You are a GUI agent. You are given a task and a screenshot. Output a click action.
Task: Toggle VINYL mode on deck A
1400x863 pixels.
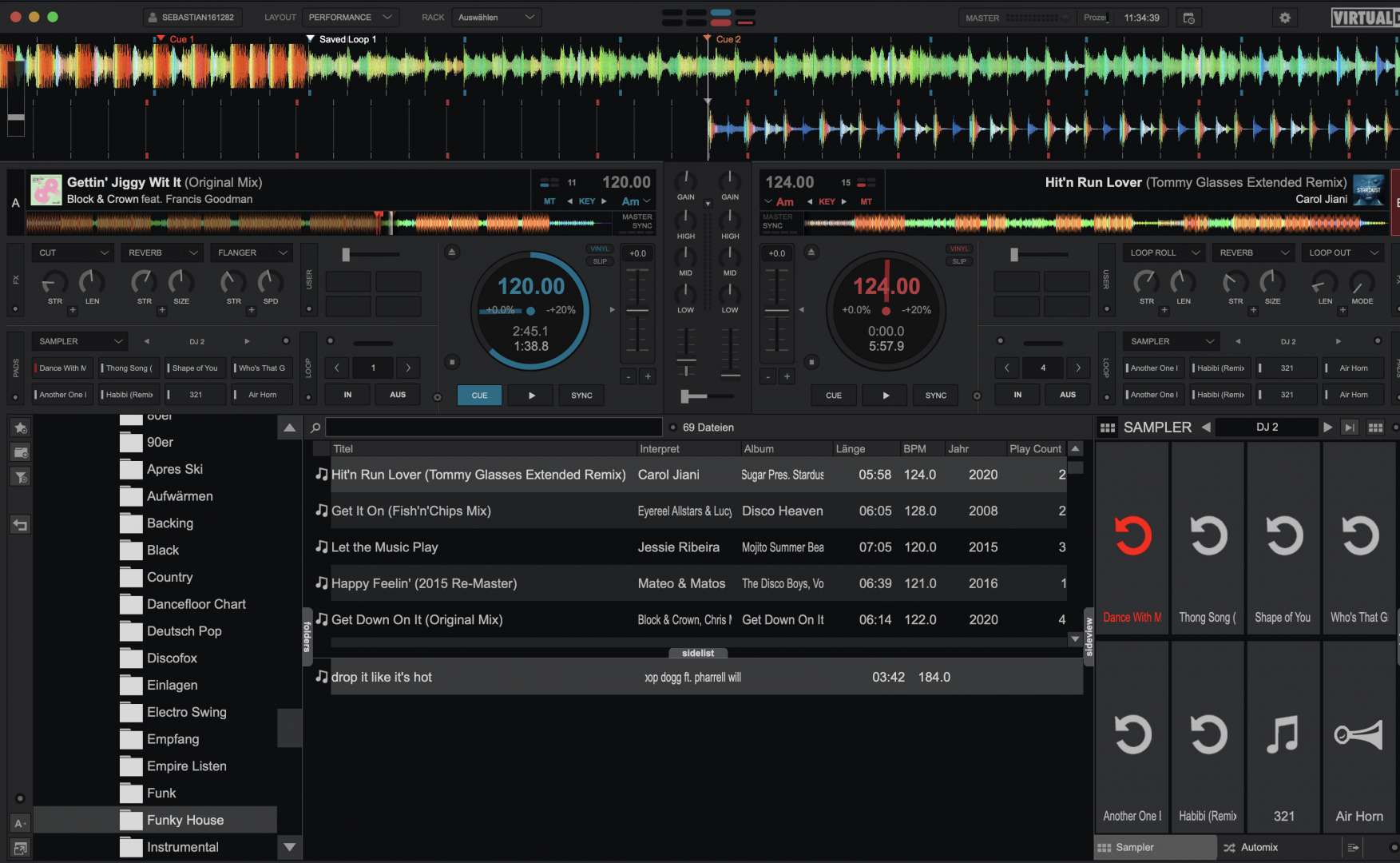600,249
